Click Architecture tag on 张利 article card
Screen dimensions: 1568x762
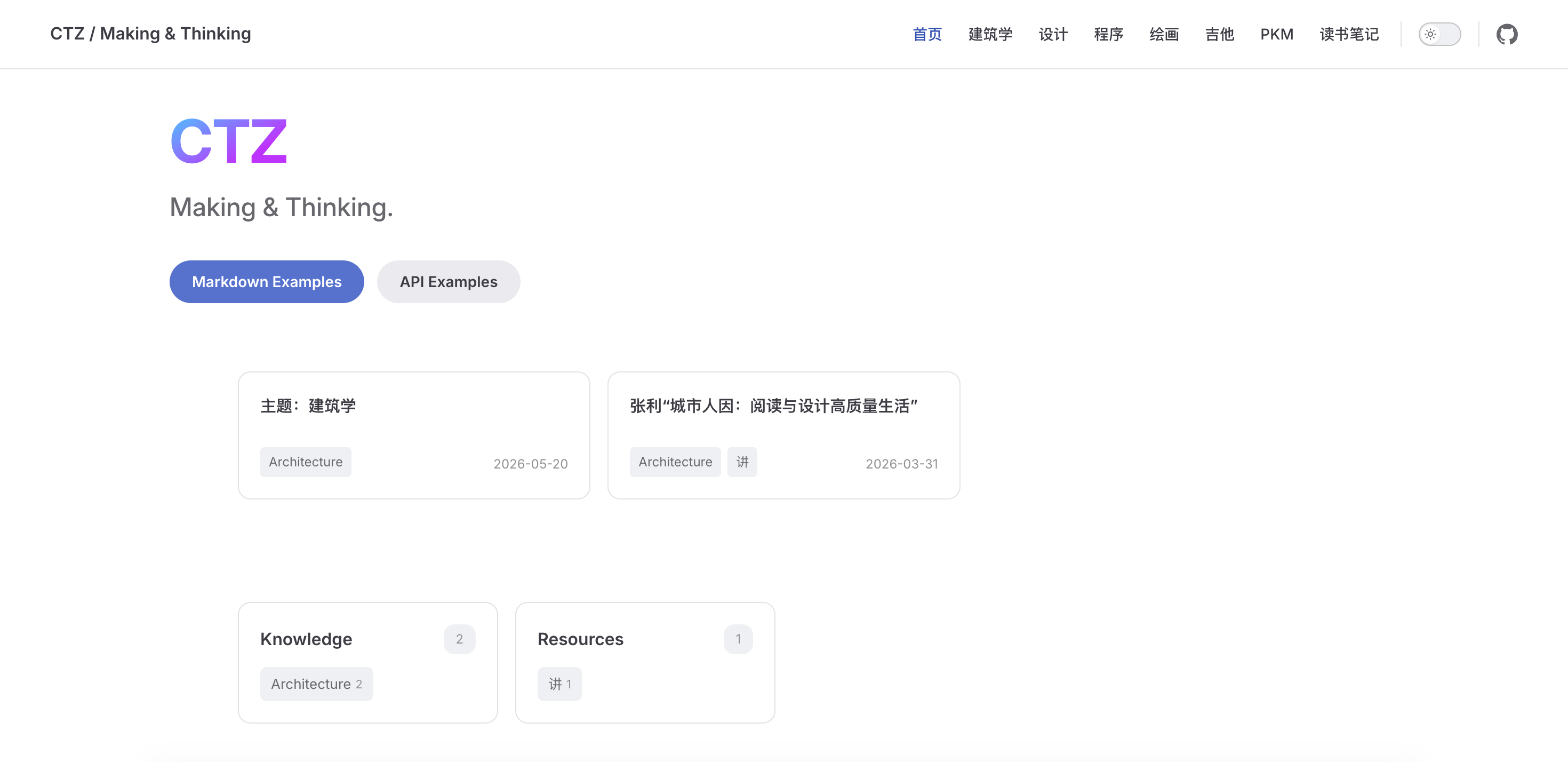point(675,462)
